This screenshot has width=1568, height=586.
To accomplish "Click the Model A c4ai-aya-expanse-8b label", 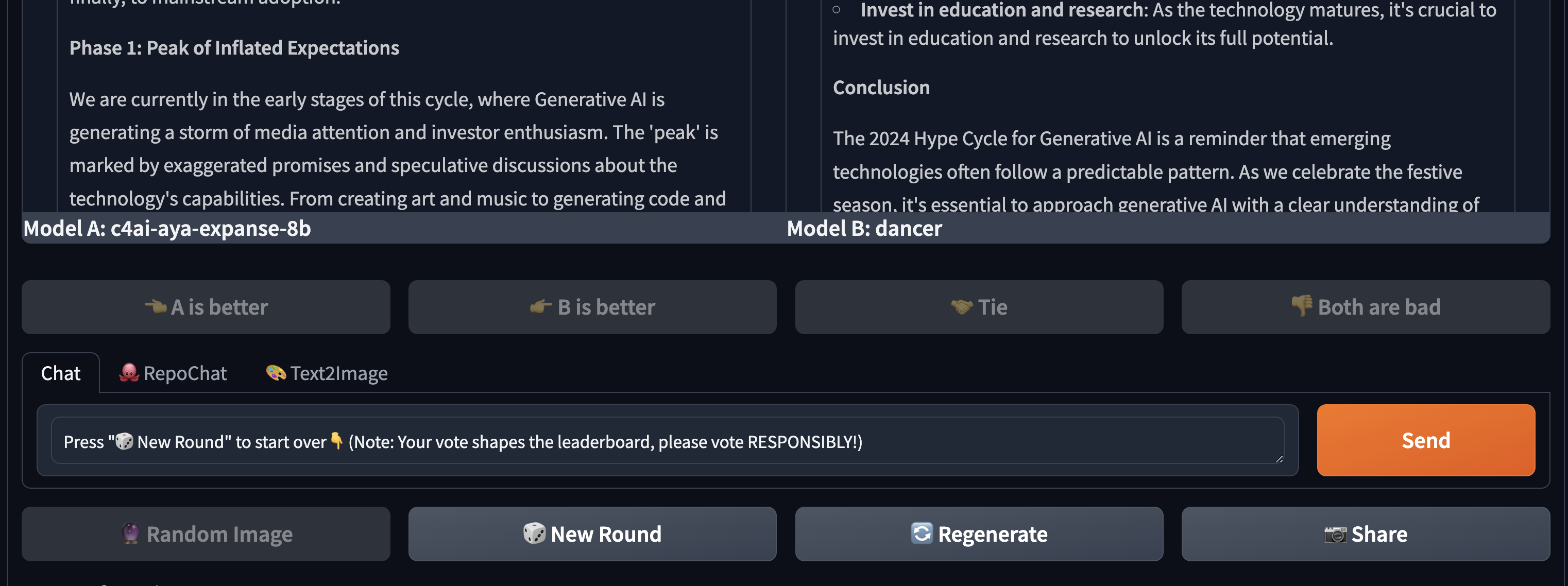I will [x=167, y=228].
